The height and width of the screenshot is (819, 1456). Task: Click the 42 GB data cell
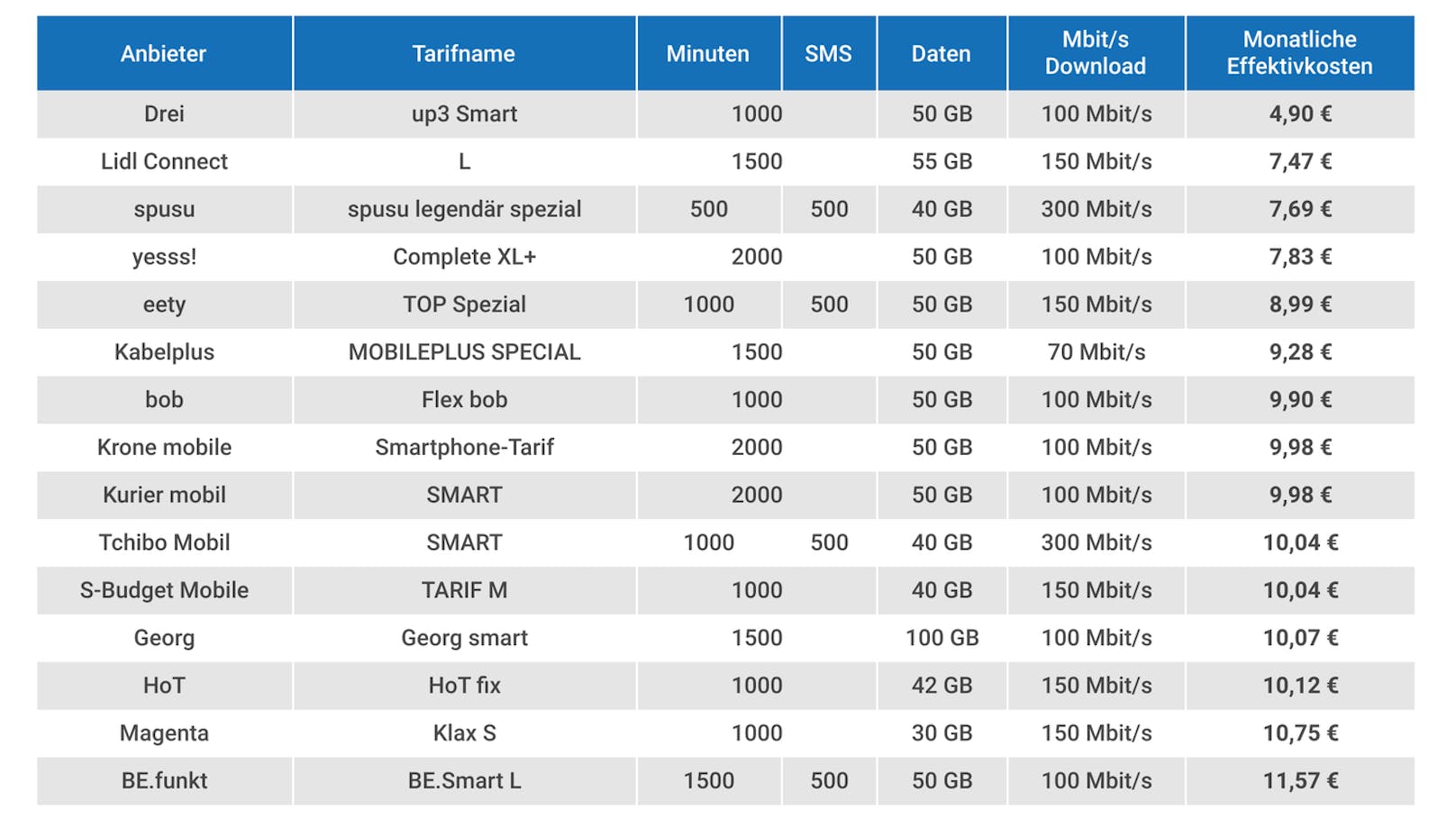[942, 687]
